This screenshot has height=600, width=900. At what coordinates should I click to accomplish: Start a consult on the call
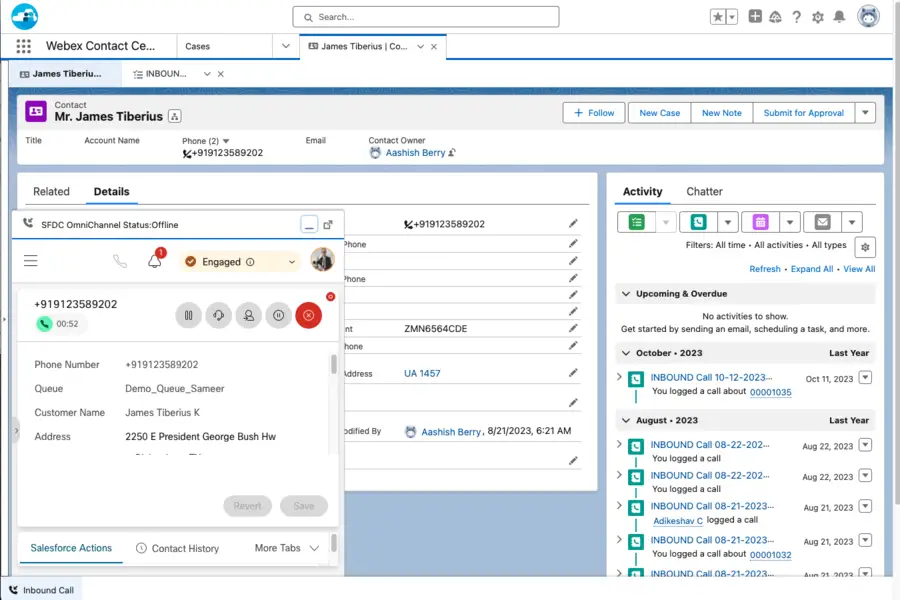pos(218,315)
